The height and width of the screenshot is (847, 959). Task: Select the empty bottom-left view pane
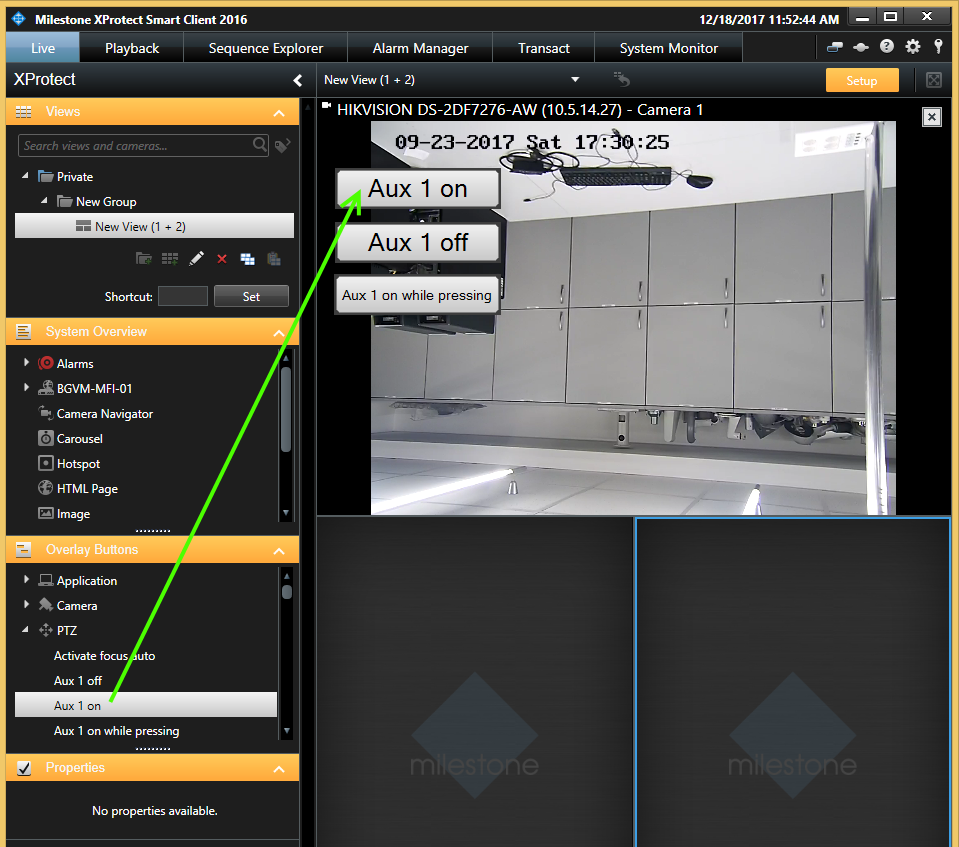click(x=475, y=682)
